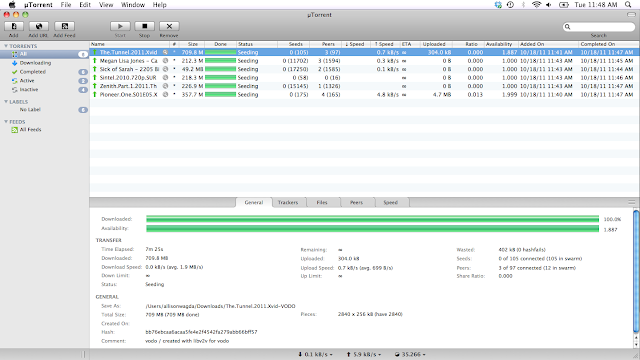Start the selected torrent with Start button
The image size is (640, 360).
120,26
